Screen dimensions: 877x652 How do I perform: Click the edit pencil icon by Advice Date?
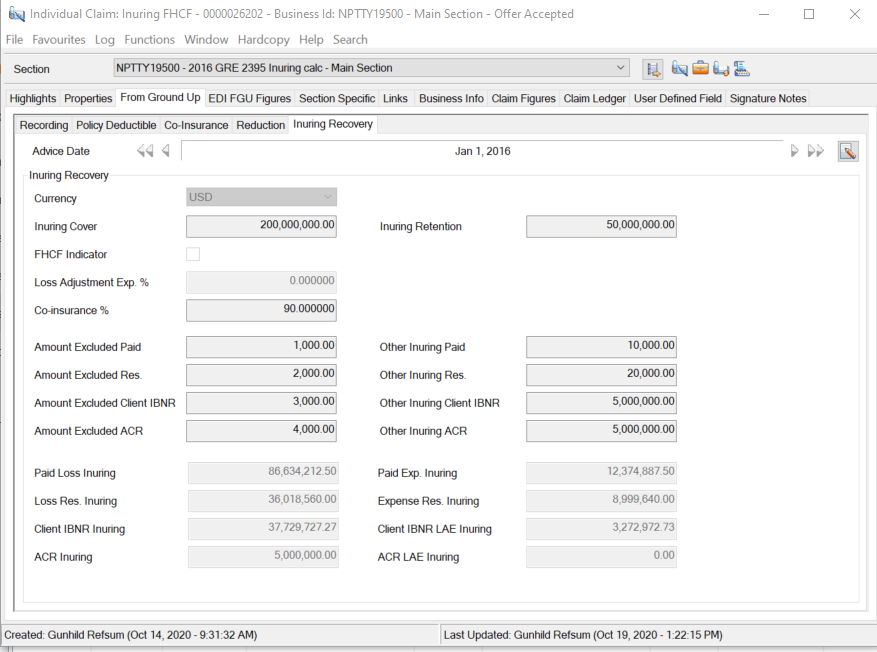tap(847, 151)
